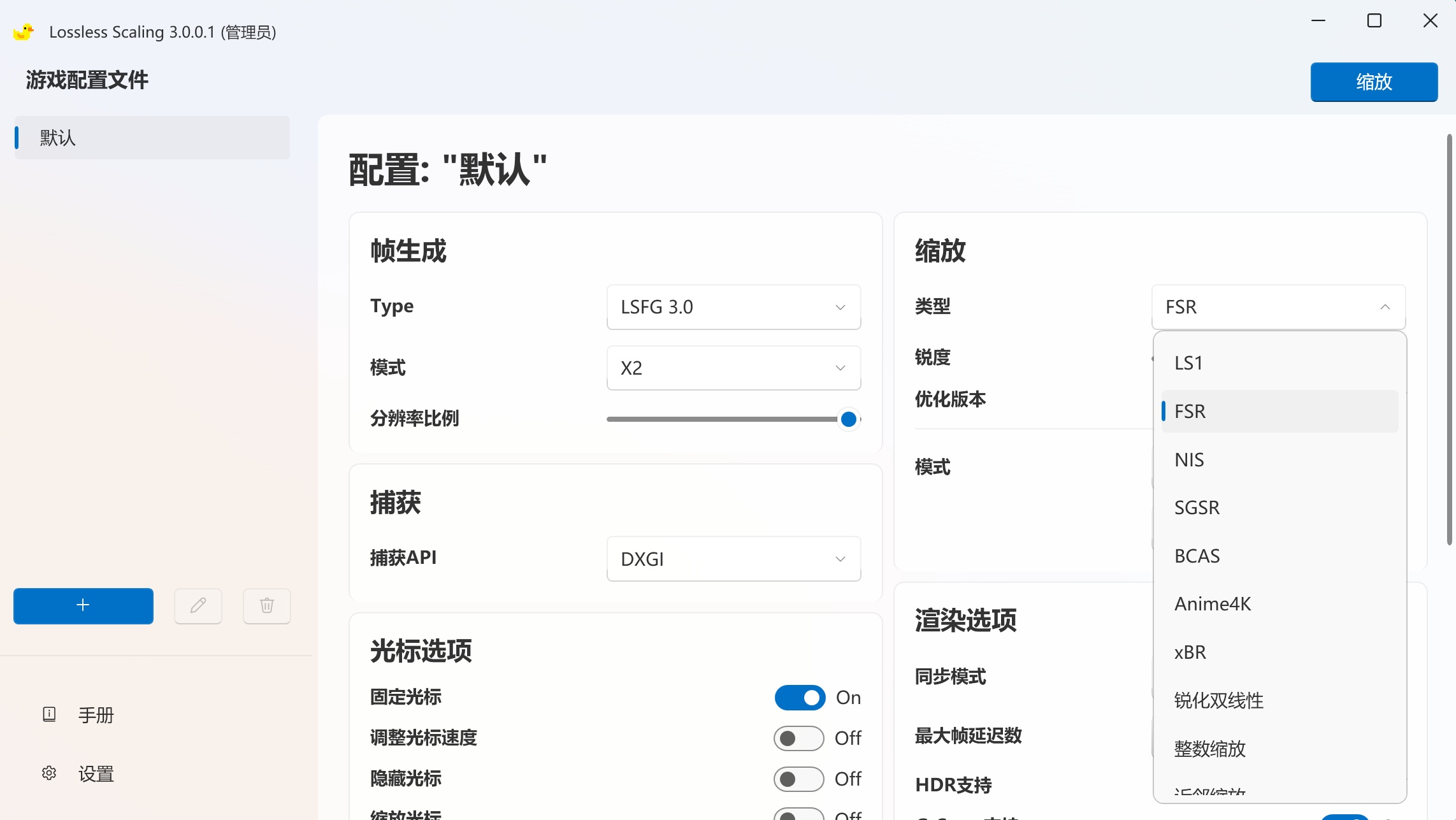Choose LS1 from scaling type list

(1279, 363)
